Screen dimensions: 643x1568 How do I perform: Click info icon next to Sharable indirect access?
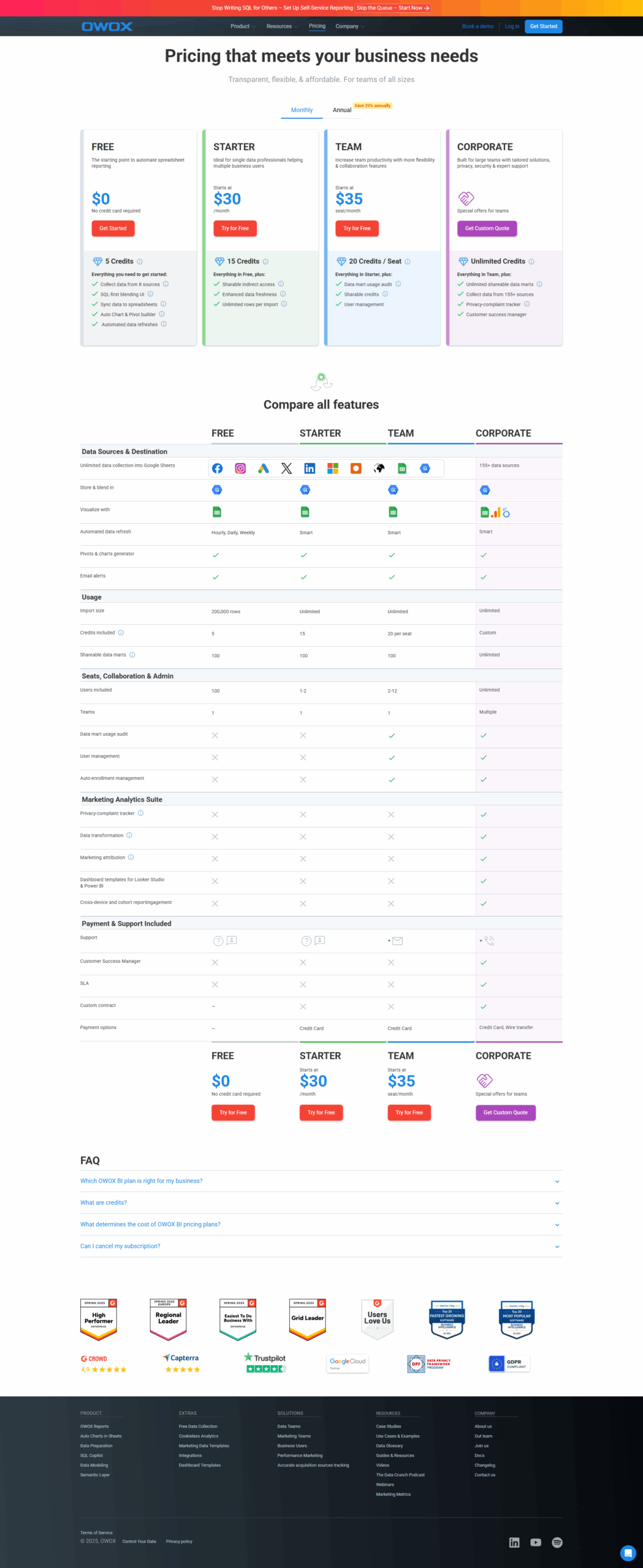coord(281,284)
